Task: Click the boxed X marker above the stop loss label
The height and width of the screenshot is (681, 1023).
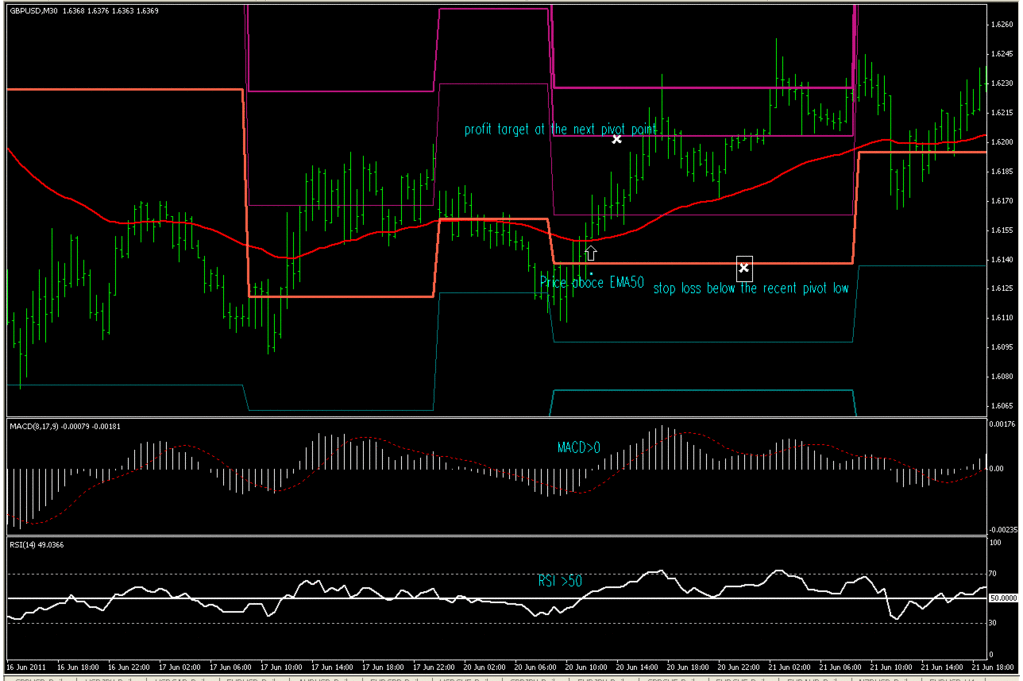Action: point(744,268)
